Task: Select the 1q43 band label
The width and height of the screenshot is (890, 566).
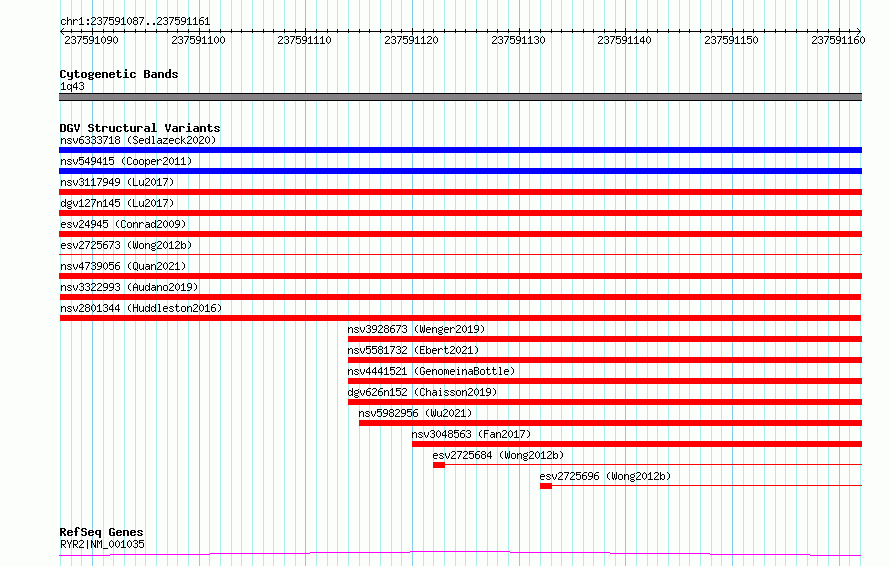Action: tap(72, 86)
